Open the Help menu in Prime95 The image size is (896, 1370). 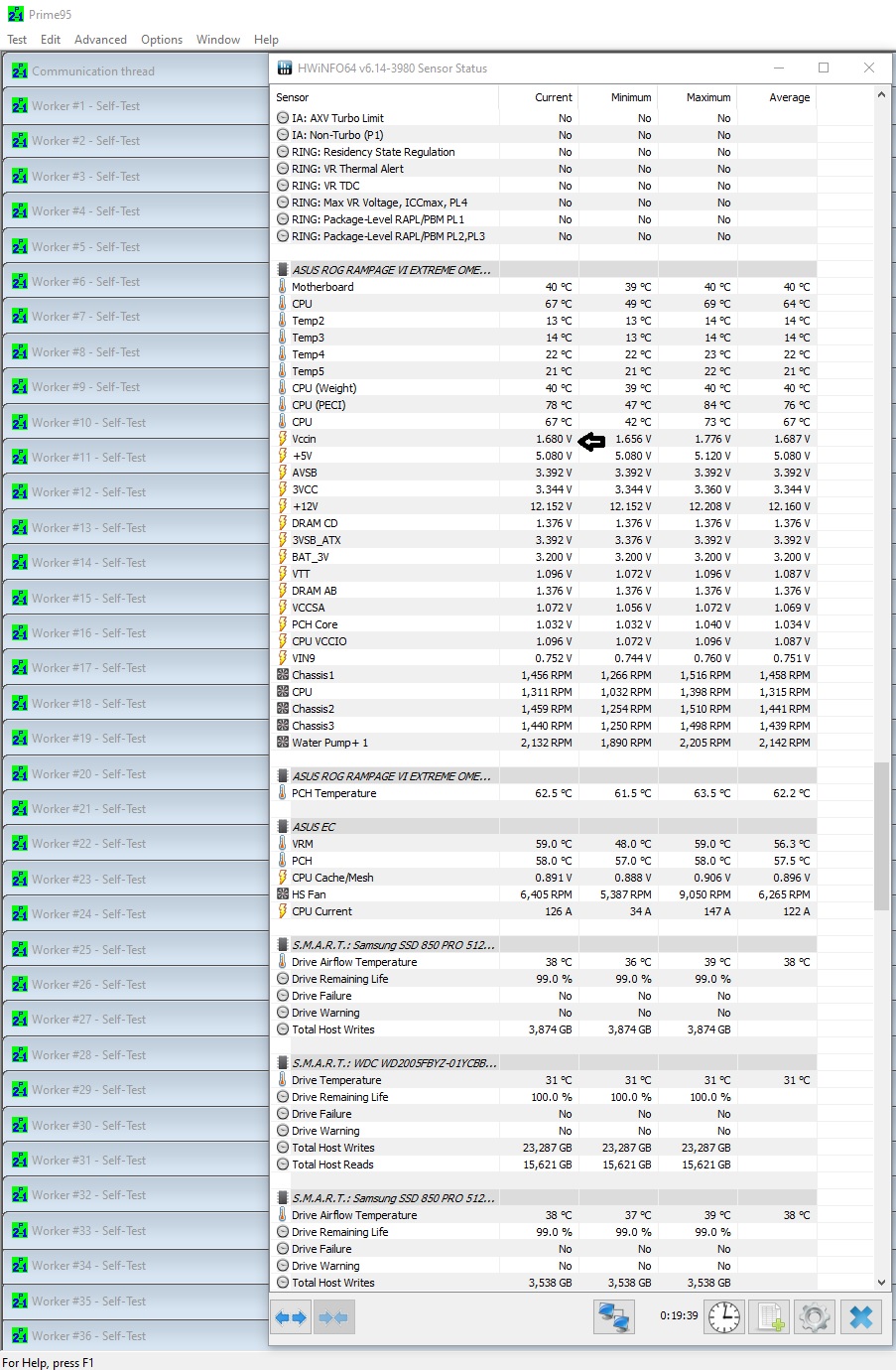pyautogui.click(x=266, y=40)
